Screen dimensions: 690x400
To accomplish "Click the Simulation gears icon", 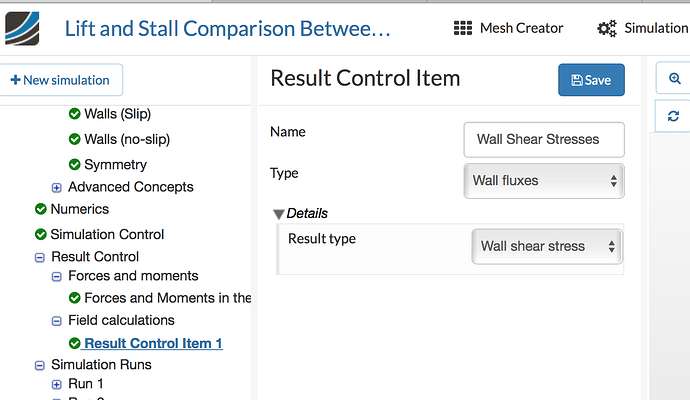I will pyautogui.click(x=606, y=29).
